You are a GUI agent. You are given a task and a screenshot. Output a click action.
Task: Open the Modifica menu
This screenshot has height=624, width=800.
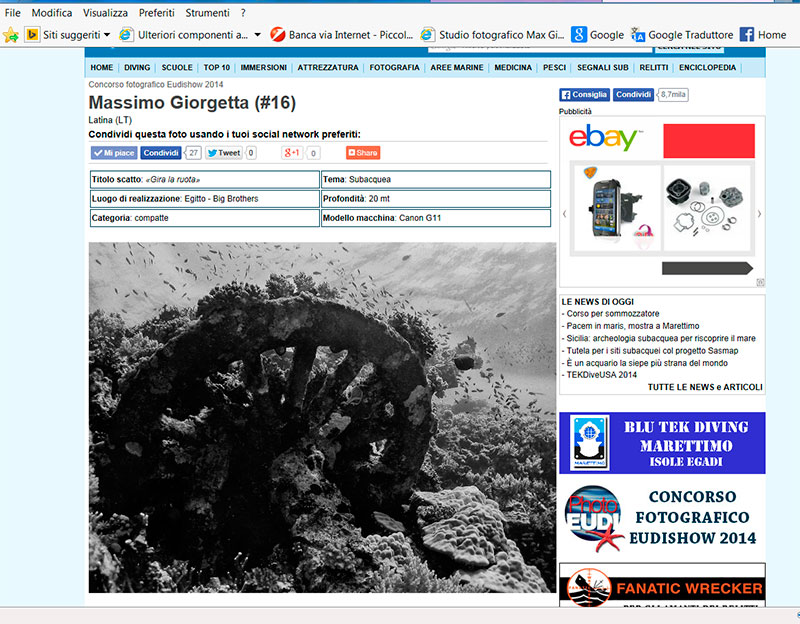(52, 13)
